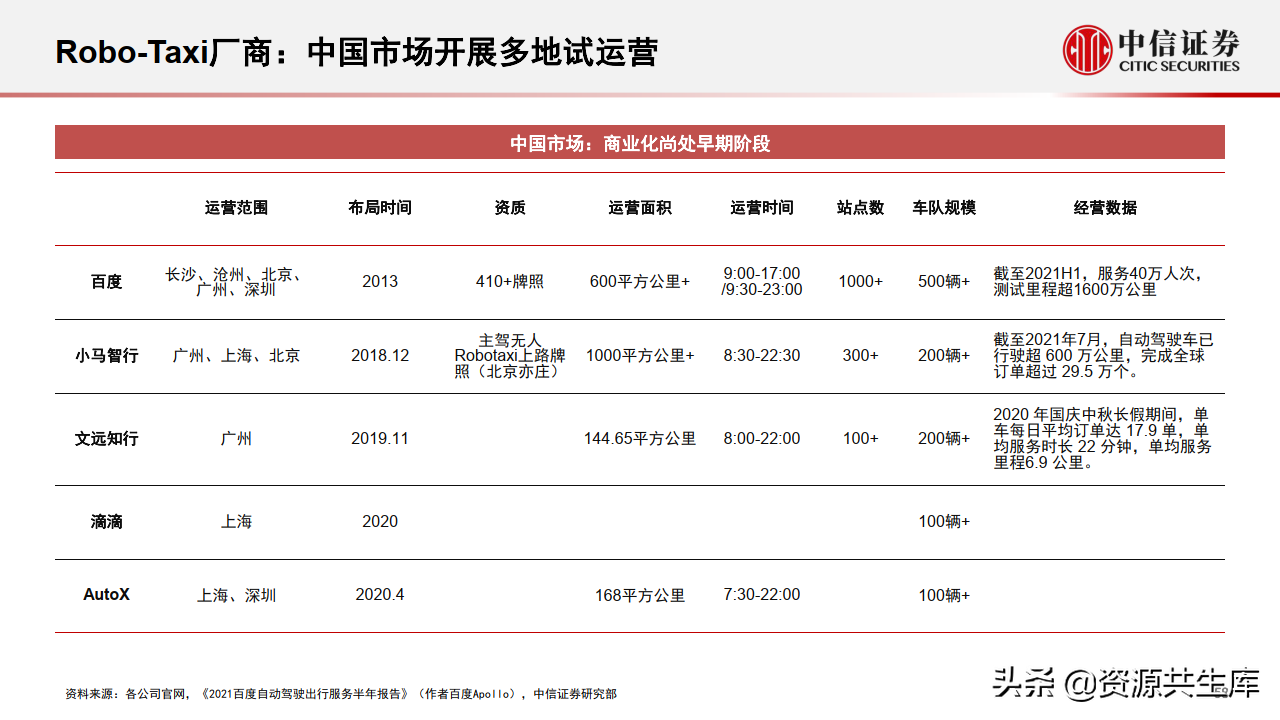Select the slide title "Robo-Taxi厂商：中国市场开展多地试运营"
Screen dimensions: 1280x720
coord(356,51)
